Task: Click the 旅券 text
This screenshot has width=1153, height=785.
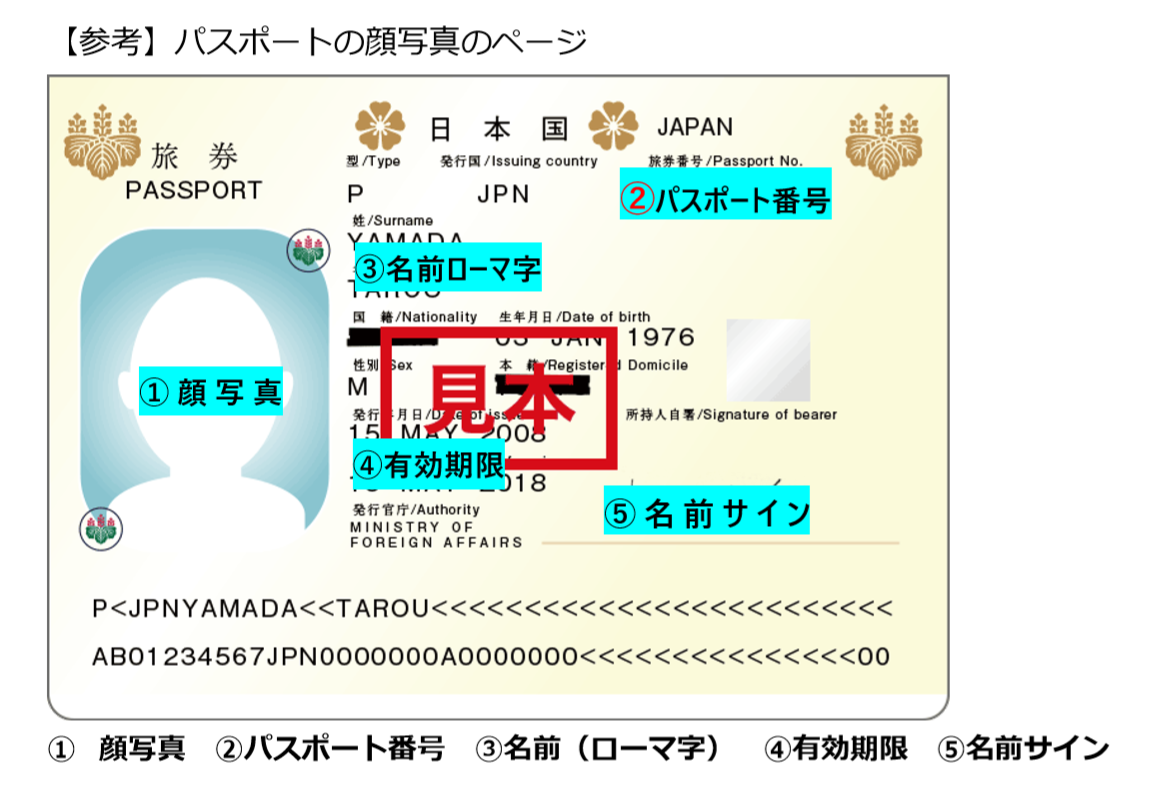Action: point(195,157)
